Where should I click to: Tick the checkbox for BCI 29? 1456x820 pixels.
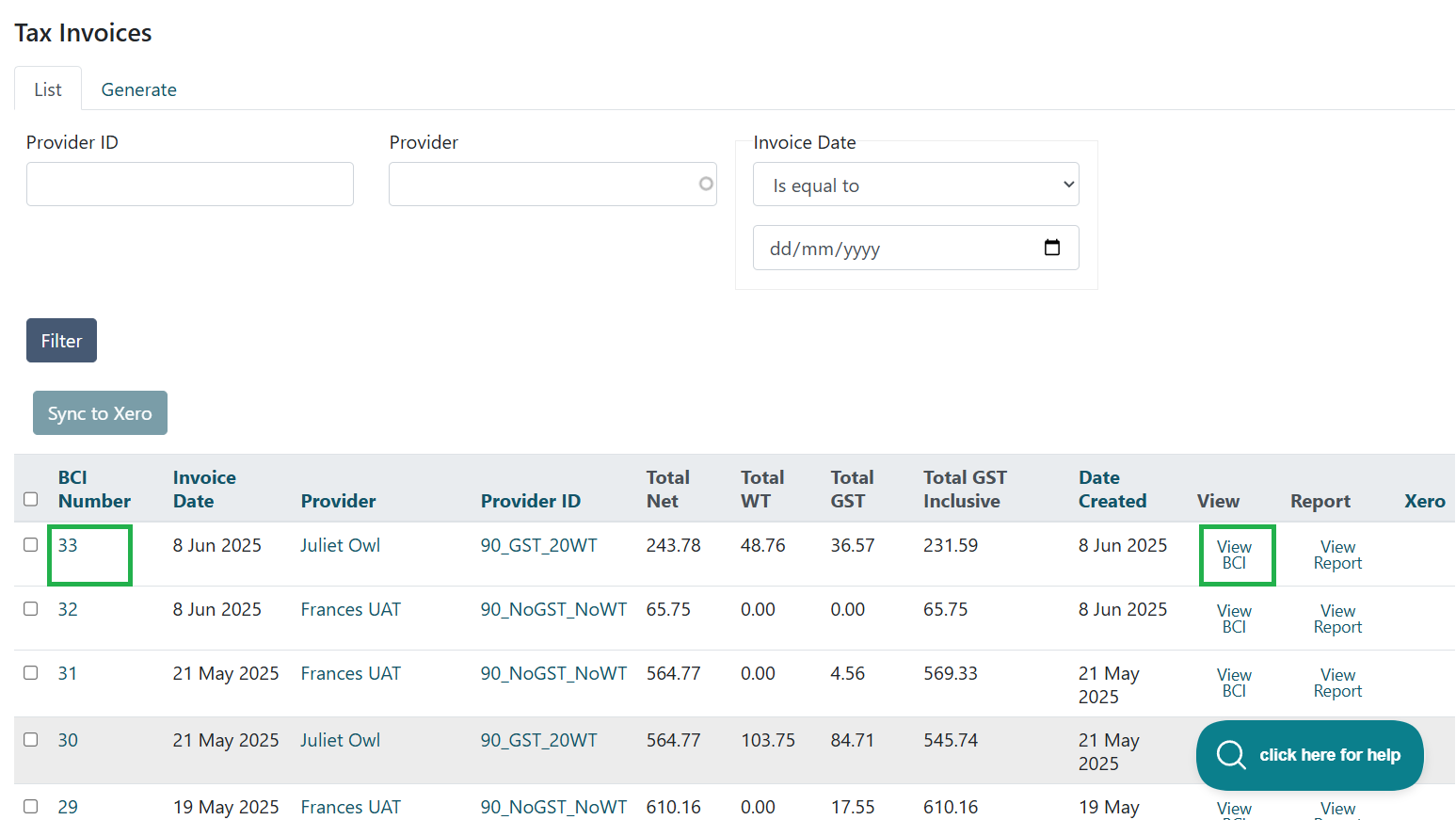tap(31, 806)
